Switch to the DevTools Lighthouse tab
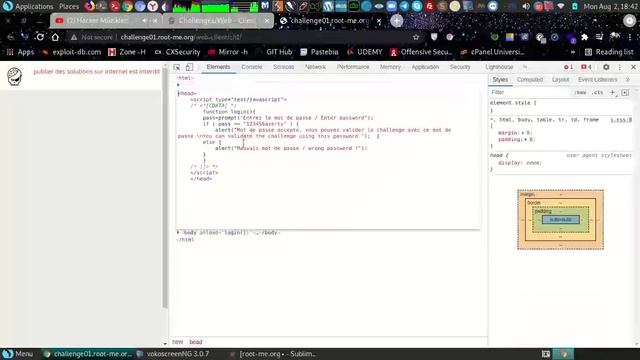The image size is (640, 360). coord(499,67)
